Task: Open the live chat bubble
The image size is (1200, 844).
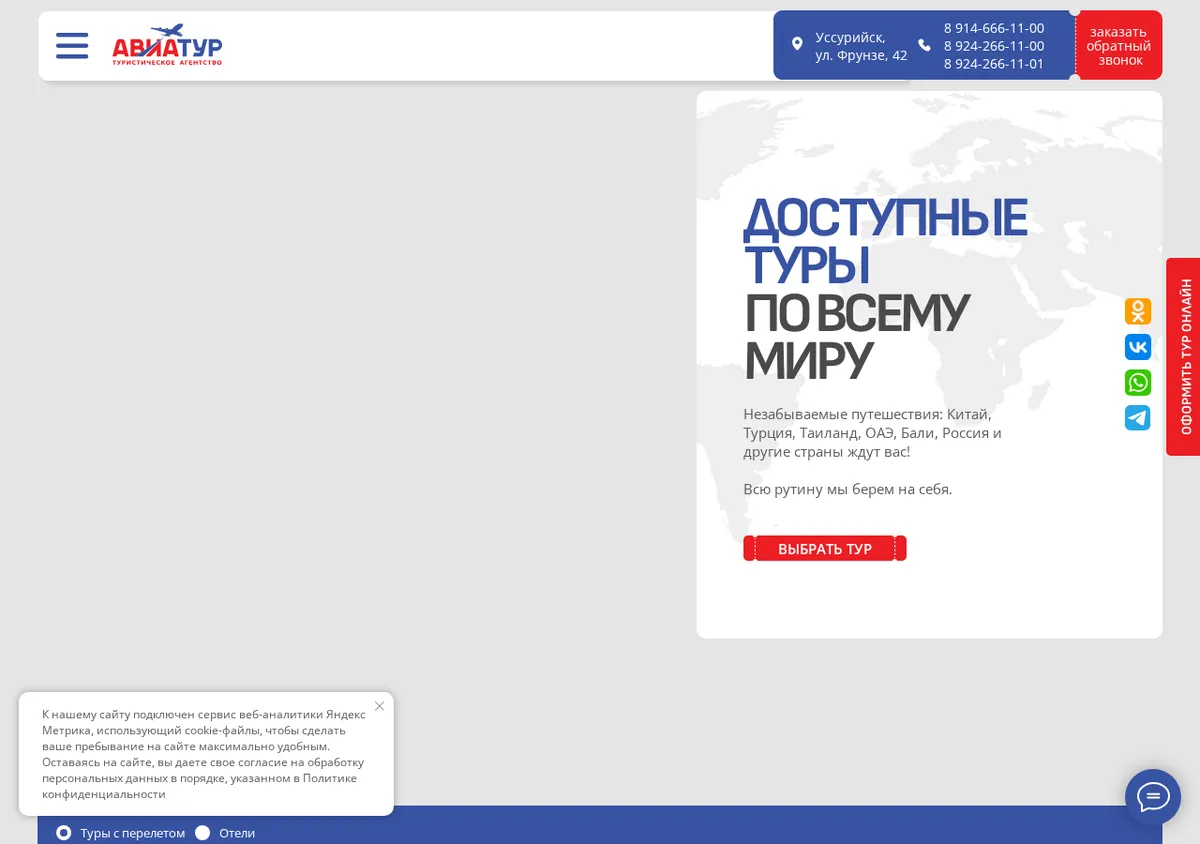Action: click(x=1153, y=797)
